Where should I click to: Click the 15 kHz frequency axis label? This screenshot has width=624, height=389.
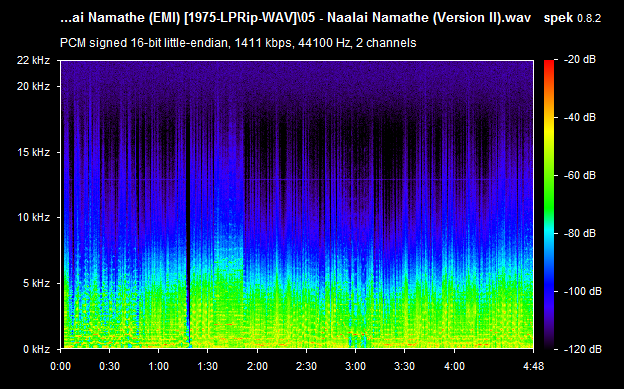click(33, 152)
